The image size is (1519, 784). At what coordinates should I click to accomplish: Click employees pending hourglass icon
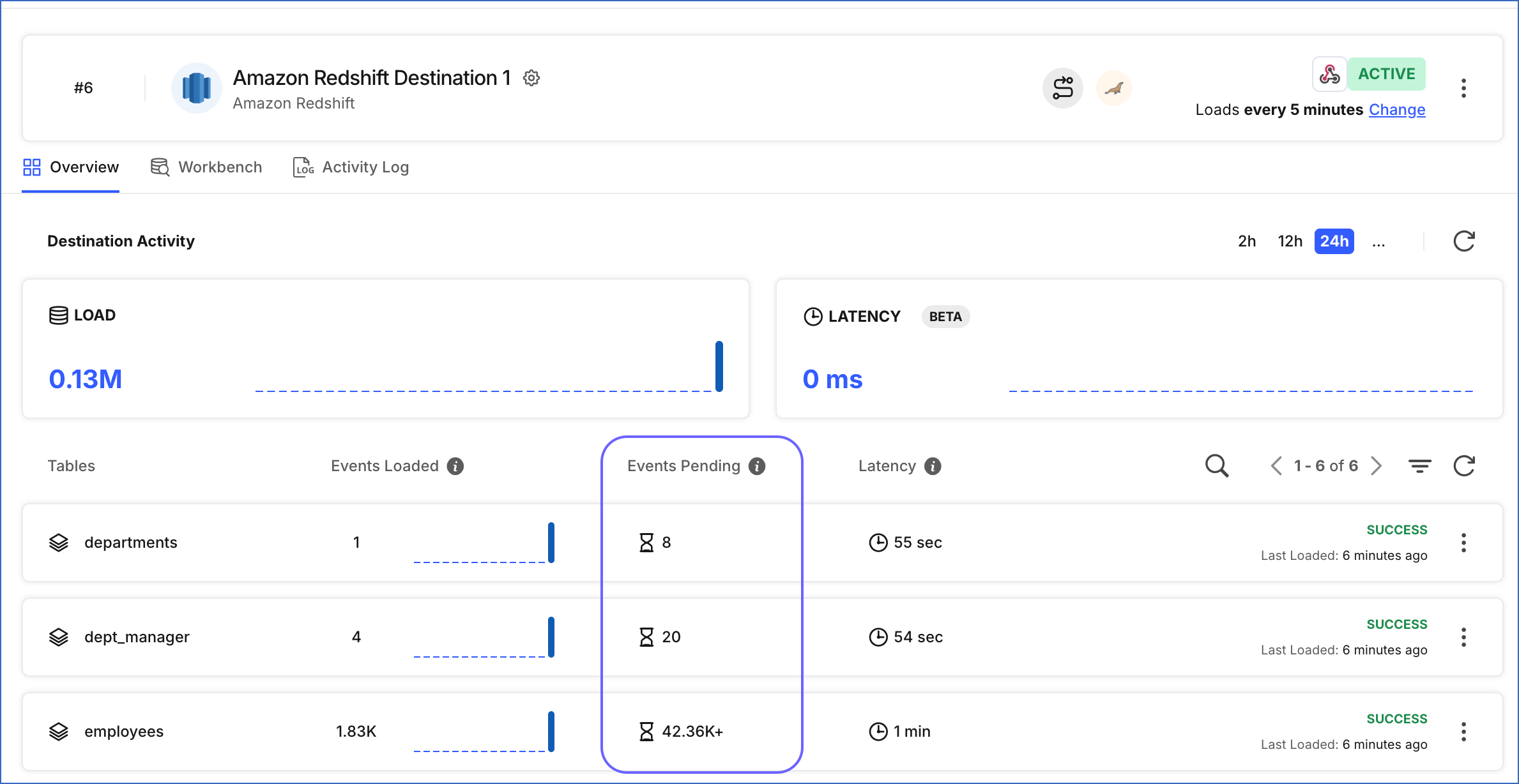coord(646,732)
